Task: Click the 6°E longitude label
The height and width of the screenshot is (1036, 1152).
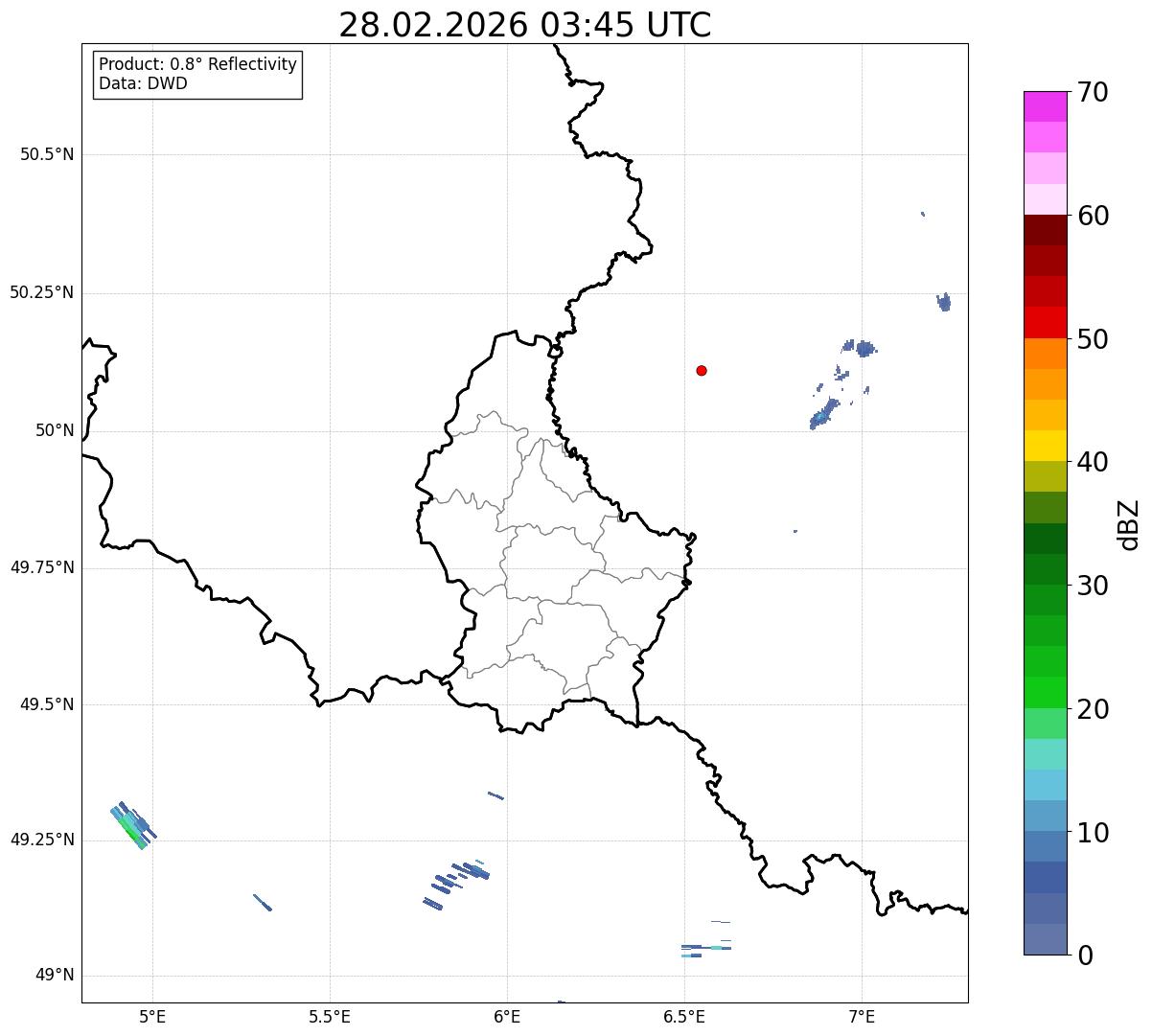Action: point(507,1016)
